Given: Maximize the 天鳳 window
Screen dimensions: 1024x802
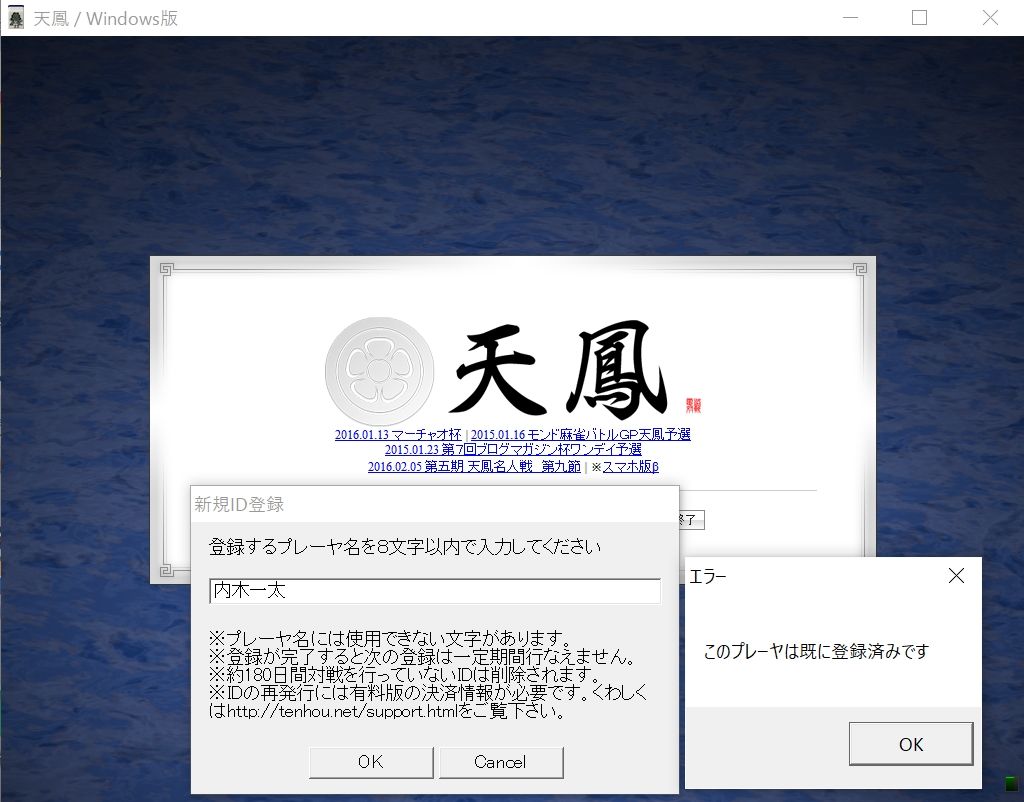Looking at the screenshot, I should coord(920,18).
